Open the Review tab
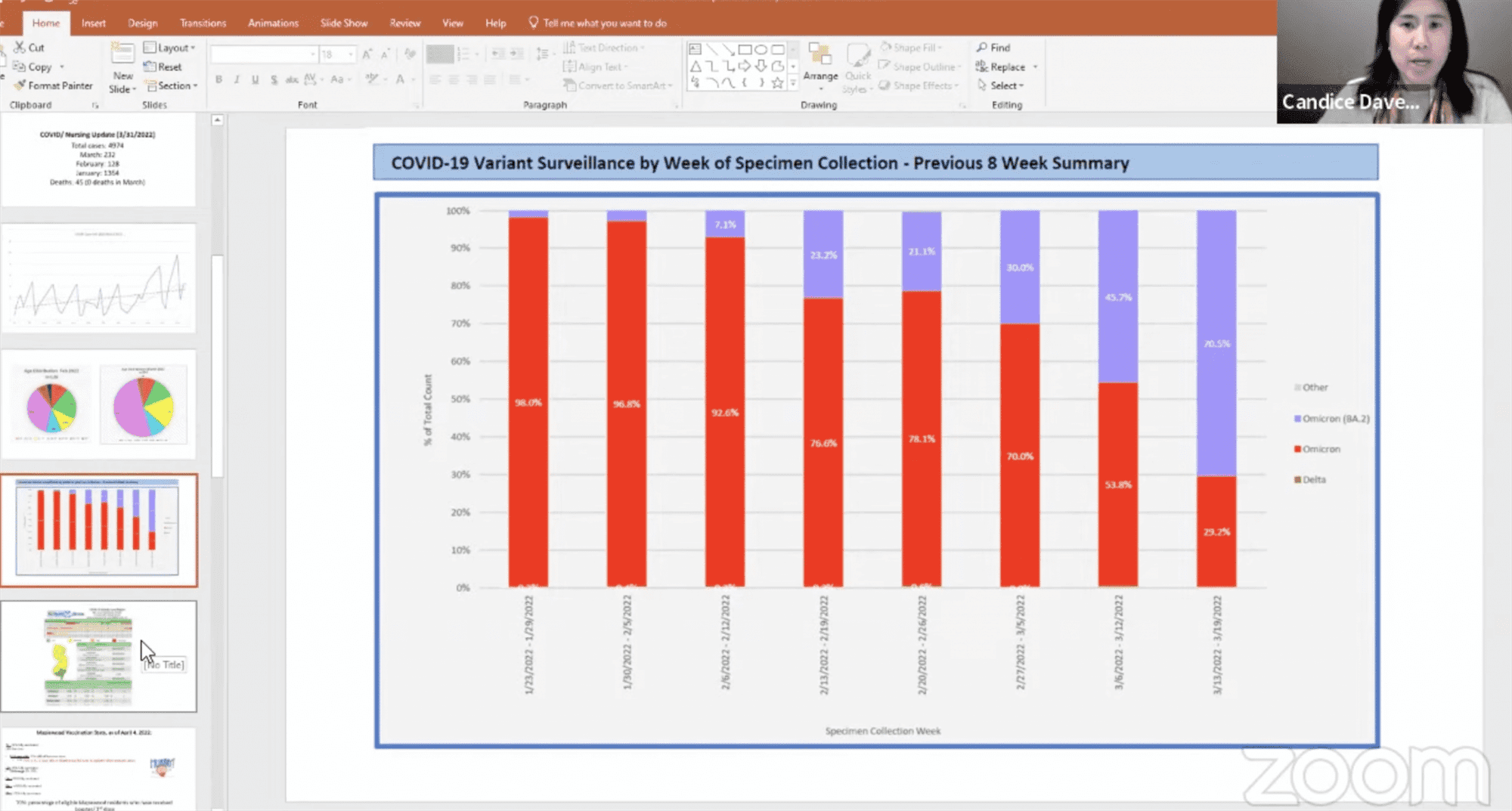 (x=405, y=23)
